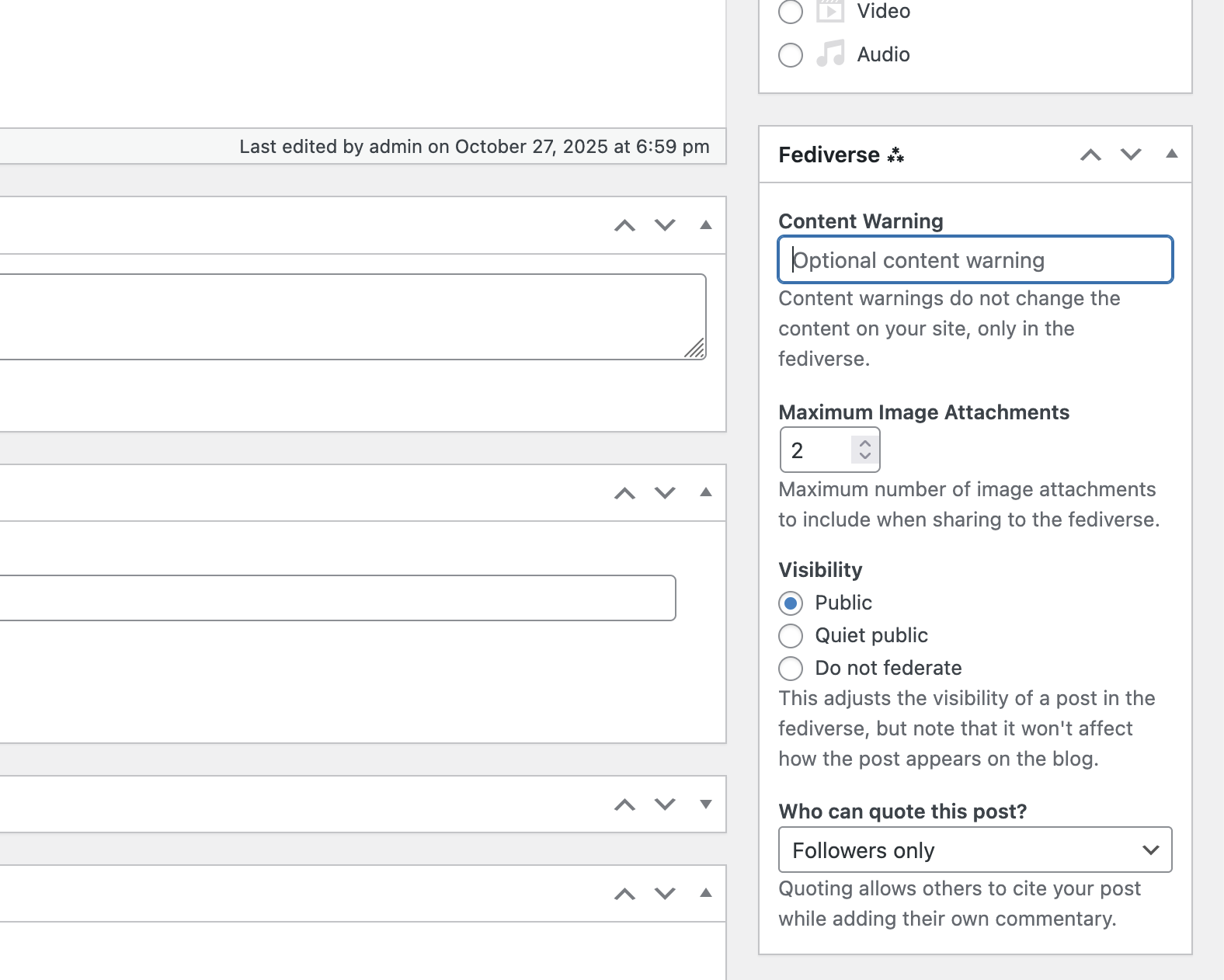The width and height of the screenshot is (1224, 980).
Task: Collapse the Fediverse panel triangle toggle
Action: (x=1171, y=154)
